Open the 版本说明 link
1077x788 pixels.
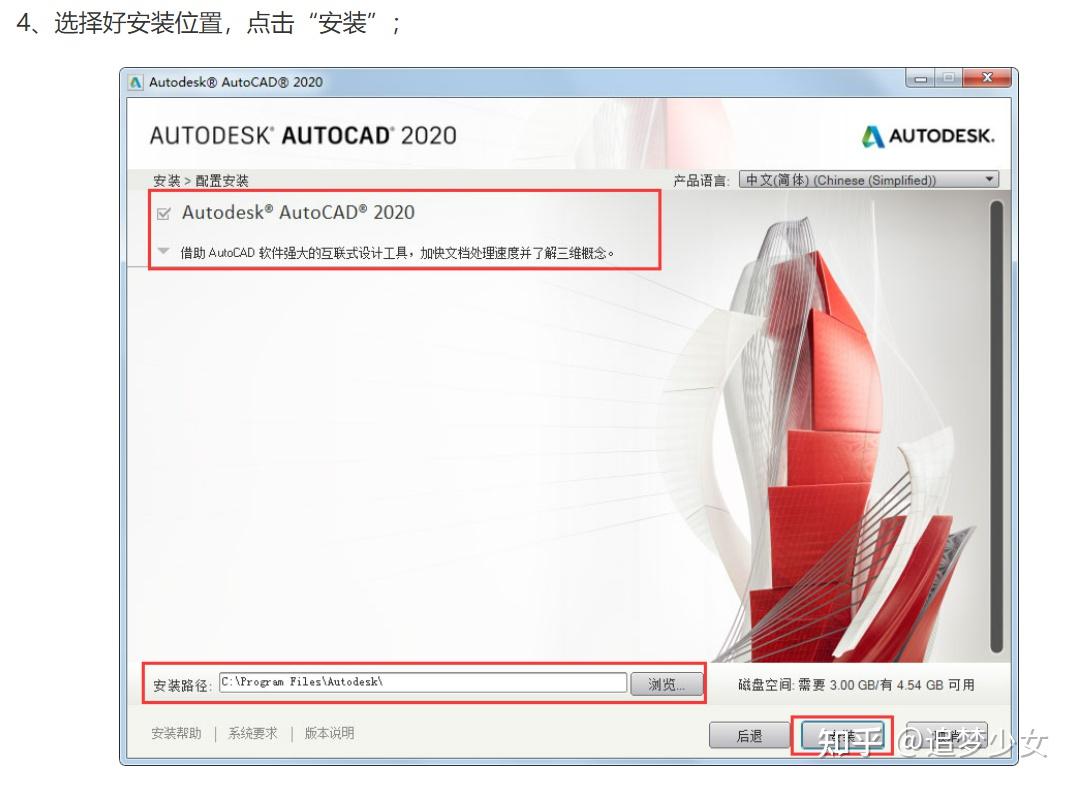click(329, 733)
